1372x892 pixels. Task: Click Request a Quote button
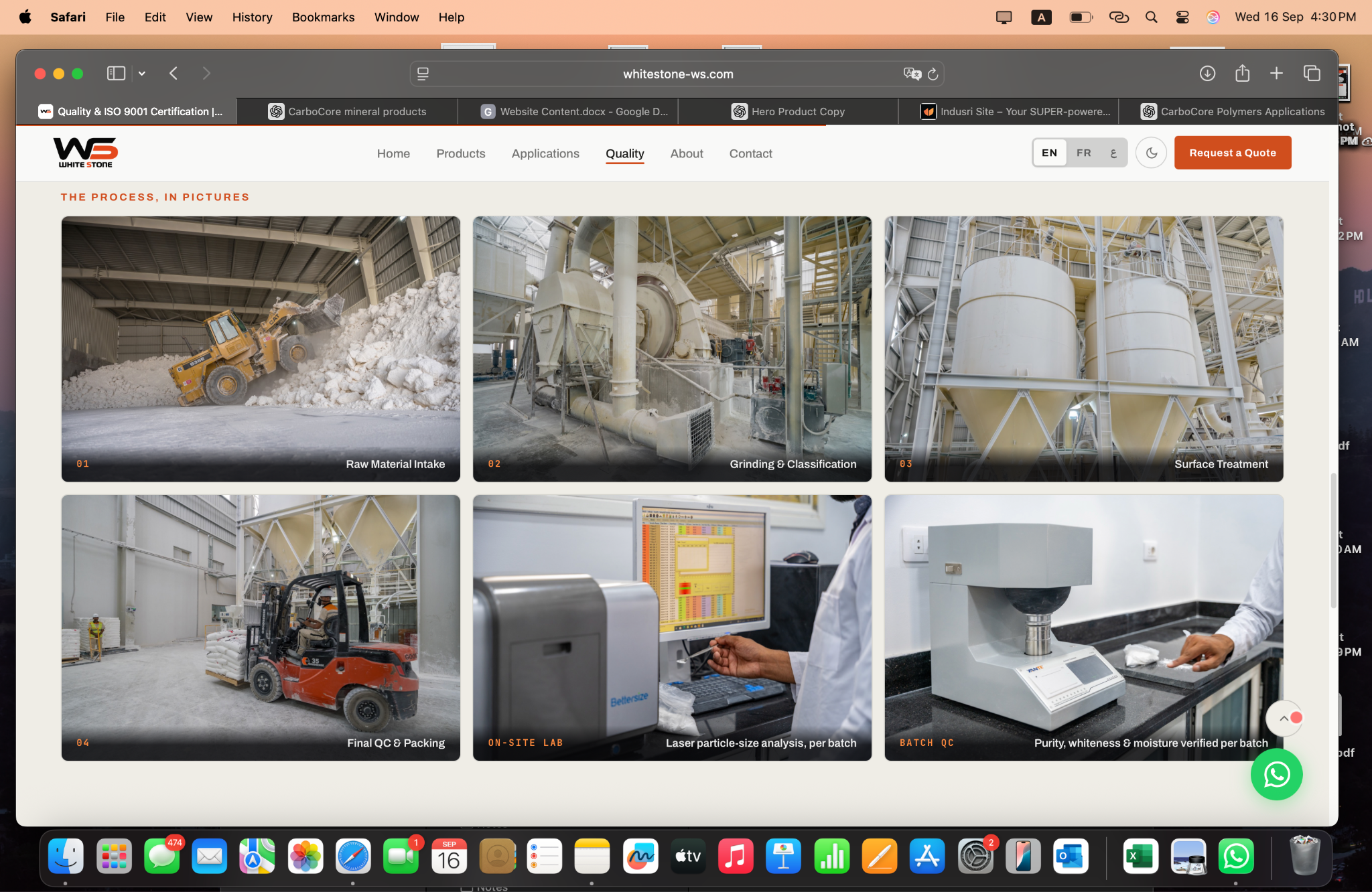[x=1233, y=153]
